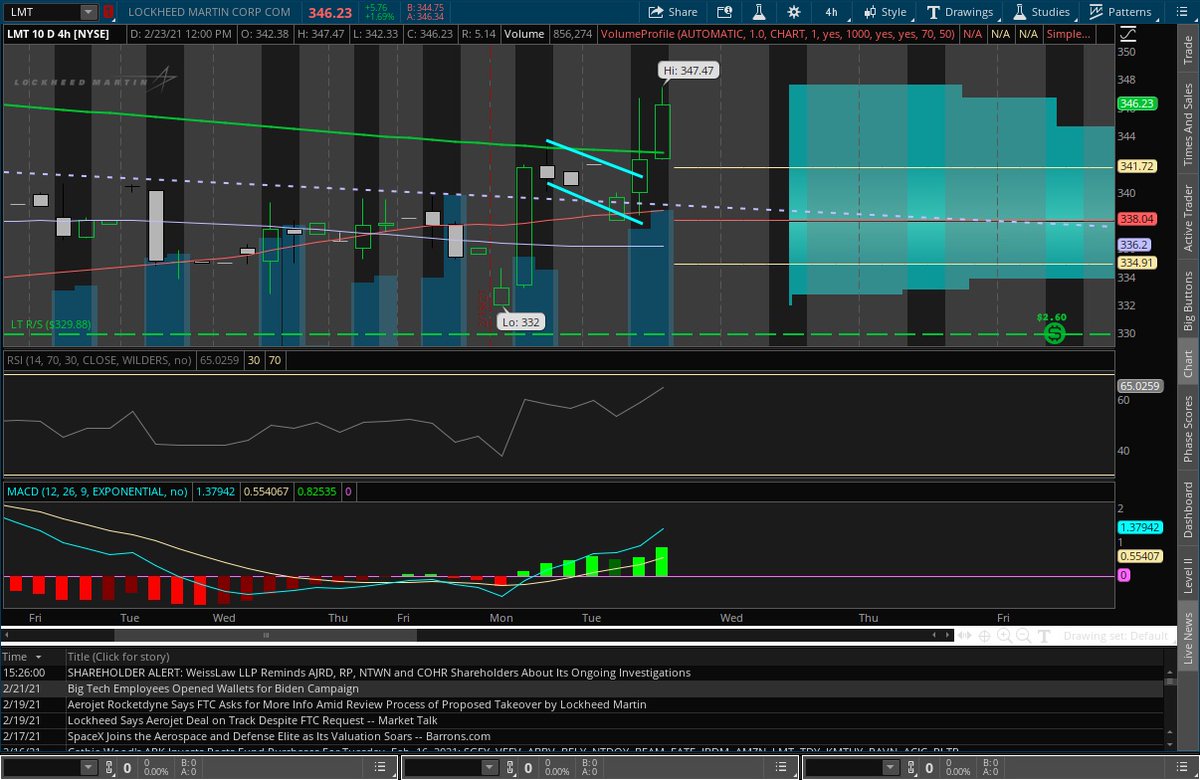
Task: Click the Hi: 347.47 price bubble
Action: (687, 71)
